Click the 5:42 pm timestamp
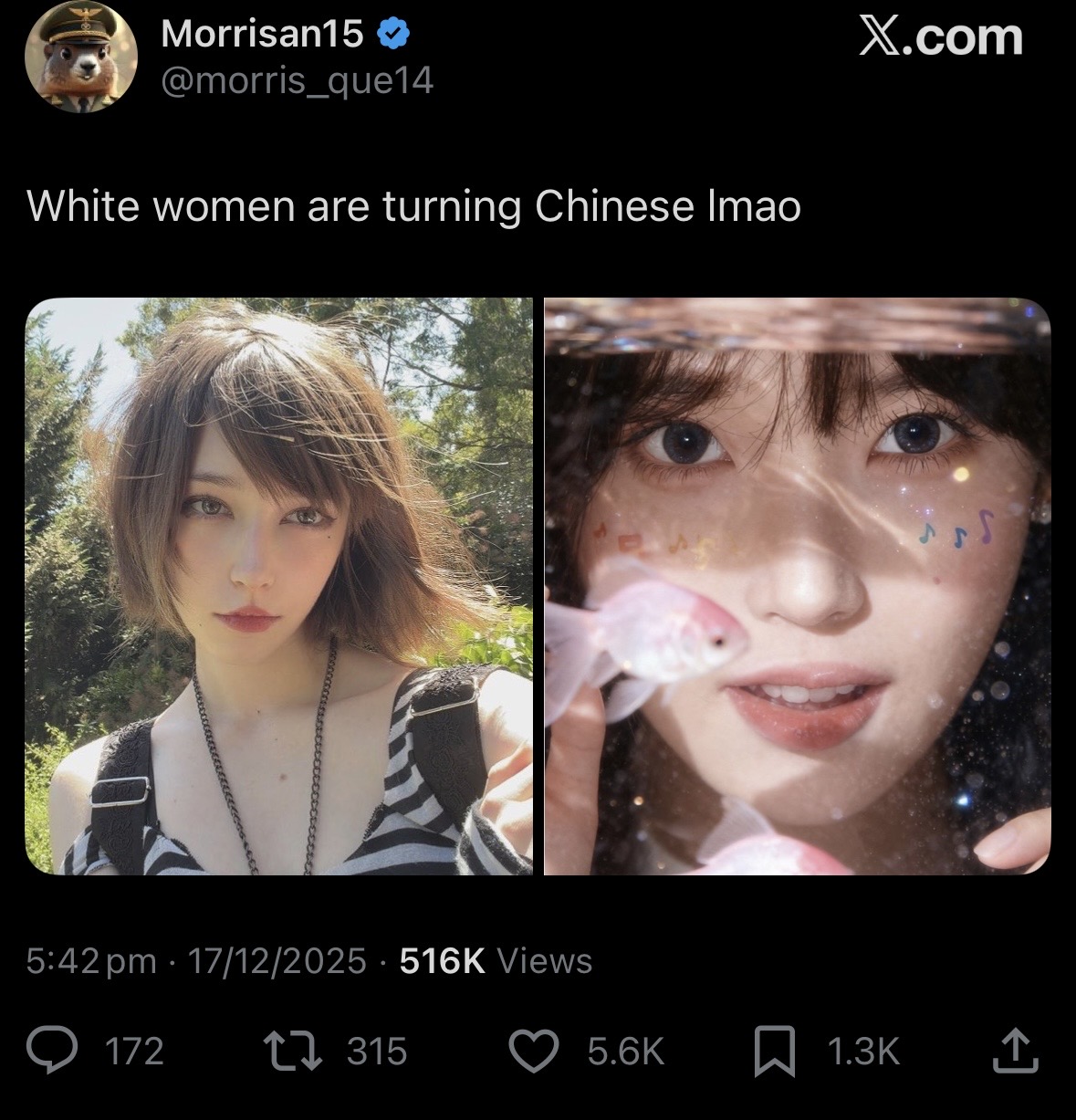The image size is (1076, 1120). click(x=91, y=961)
